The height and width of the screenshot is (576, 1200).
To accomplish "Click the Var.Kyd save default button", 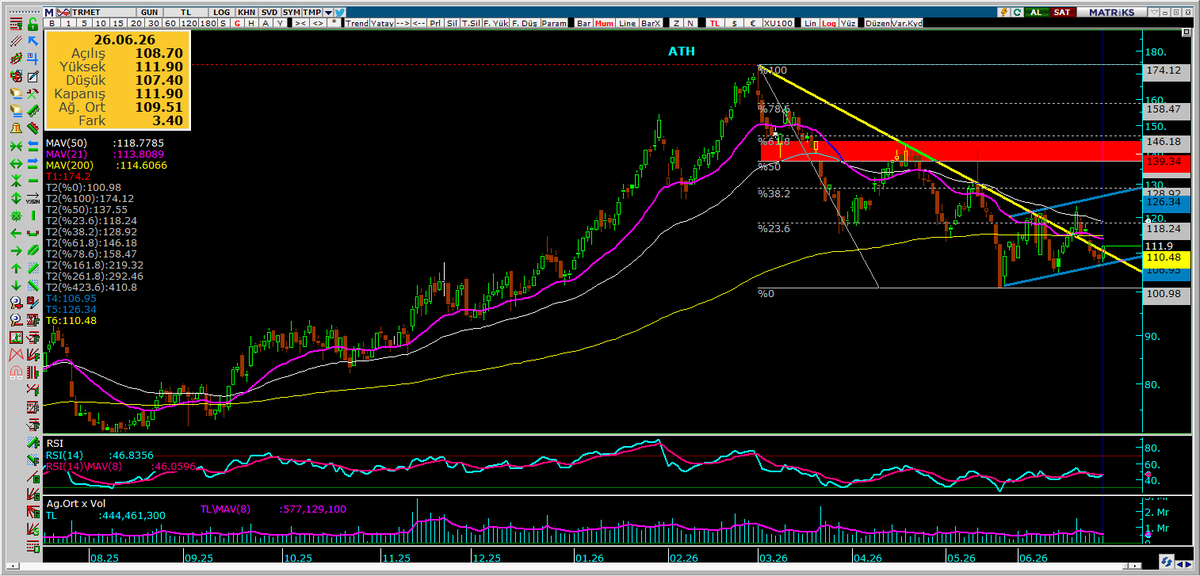I will pos(907,23).
